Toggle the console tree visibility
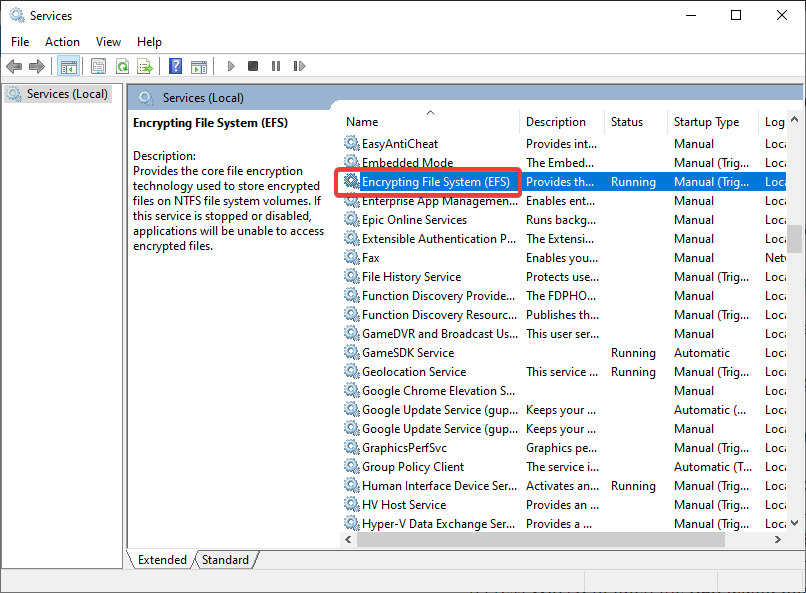Viewport: 806px width, 593px height. click(67, 66)
